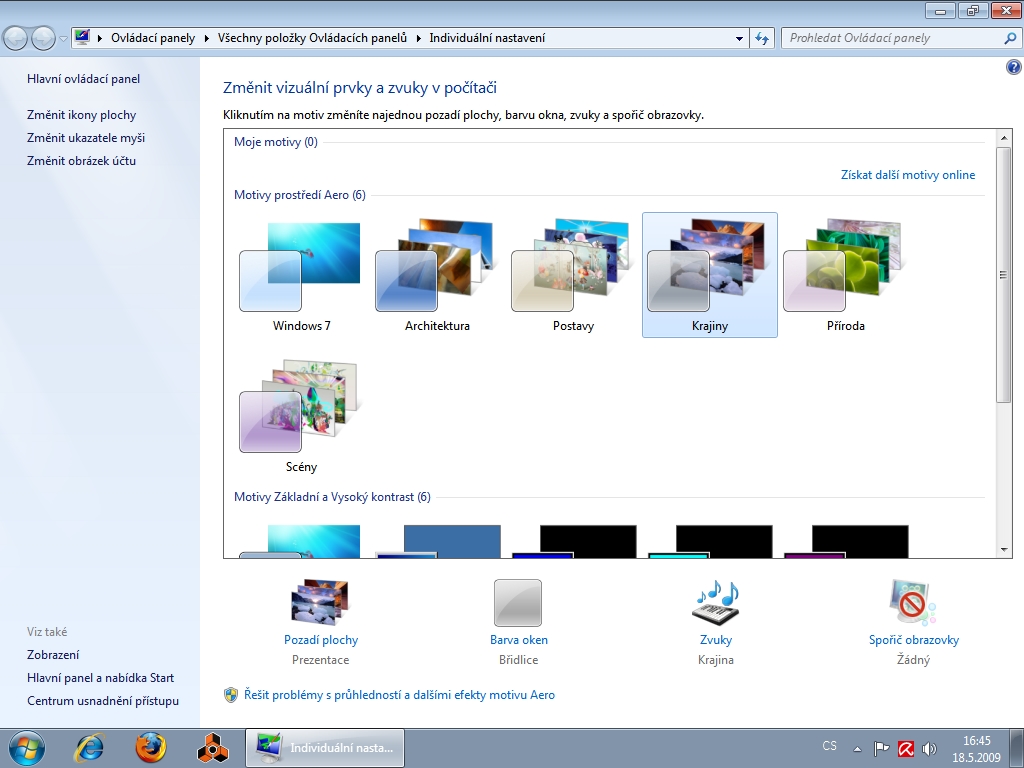Select the Krajiny theme
The height and width of the screenshot is (768, 1024).
coord(710,275)
